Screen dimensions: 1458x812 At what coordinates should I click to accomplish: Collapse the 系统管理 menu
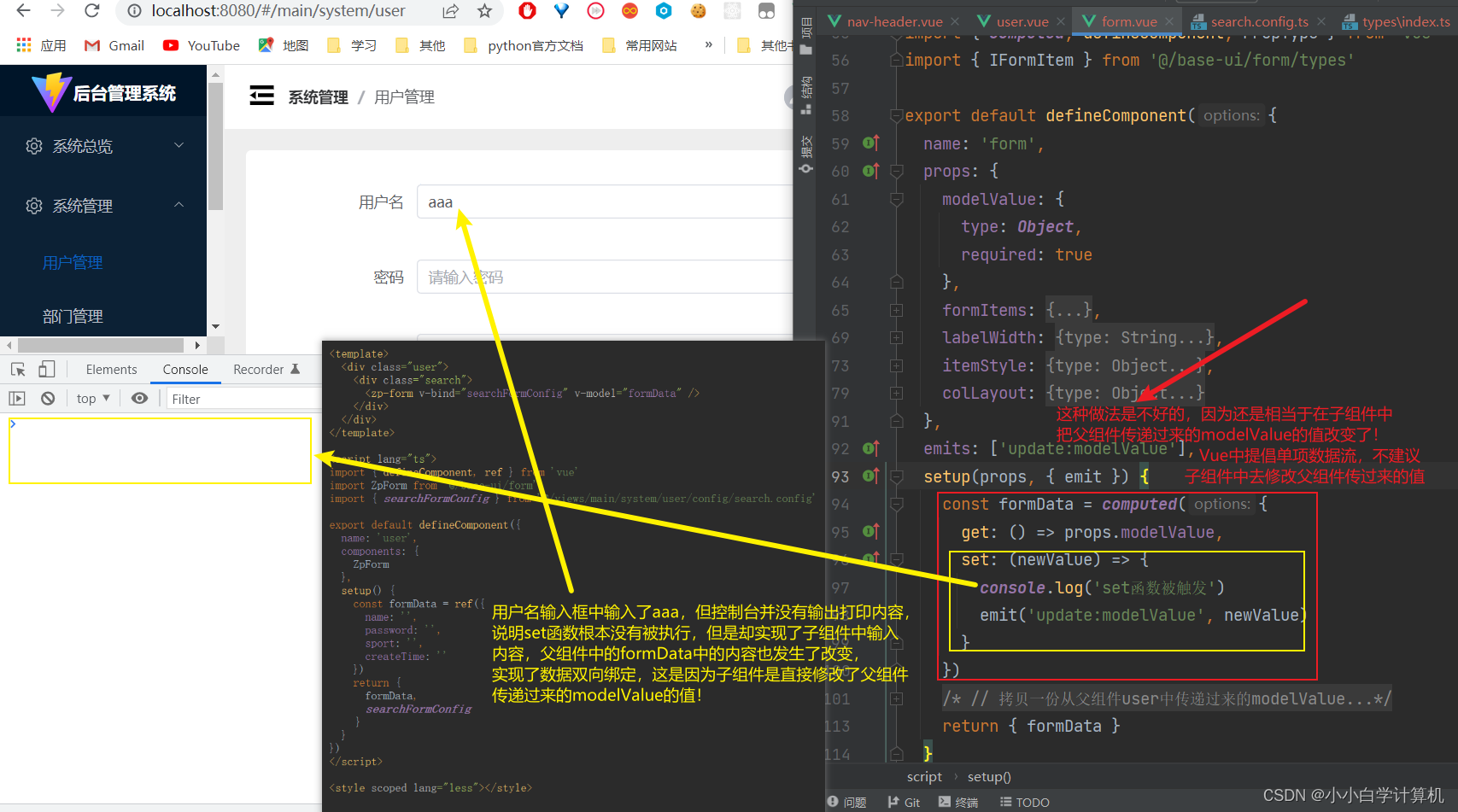[103, 206]
